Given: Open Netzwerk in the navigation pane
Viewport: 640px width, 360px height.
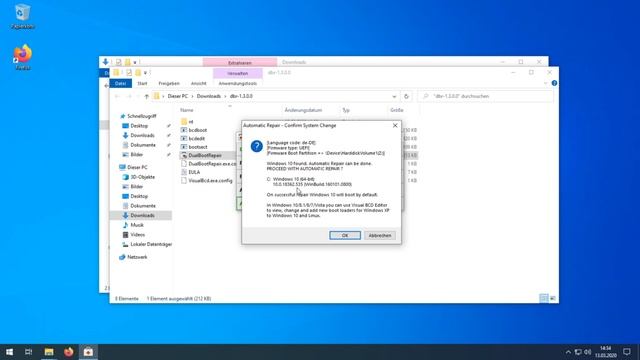Looking at the screenshot, I should [x=137, y=257].
